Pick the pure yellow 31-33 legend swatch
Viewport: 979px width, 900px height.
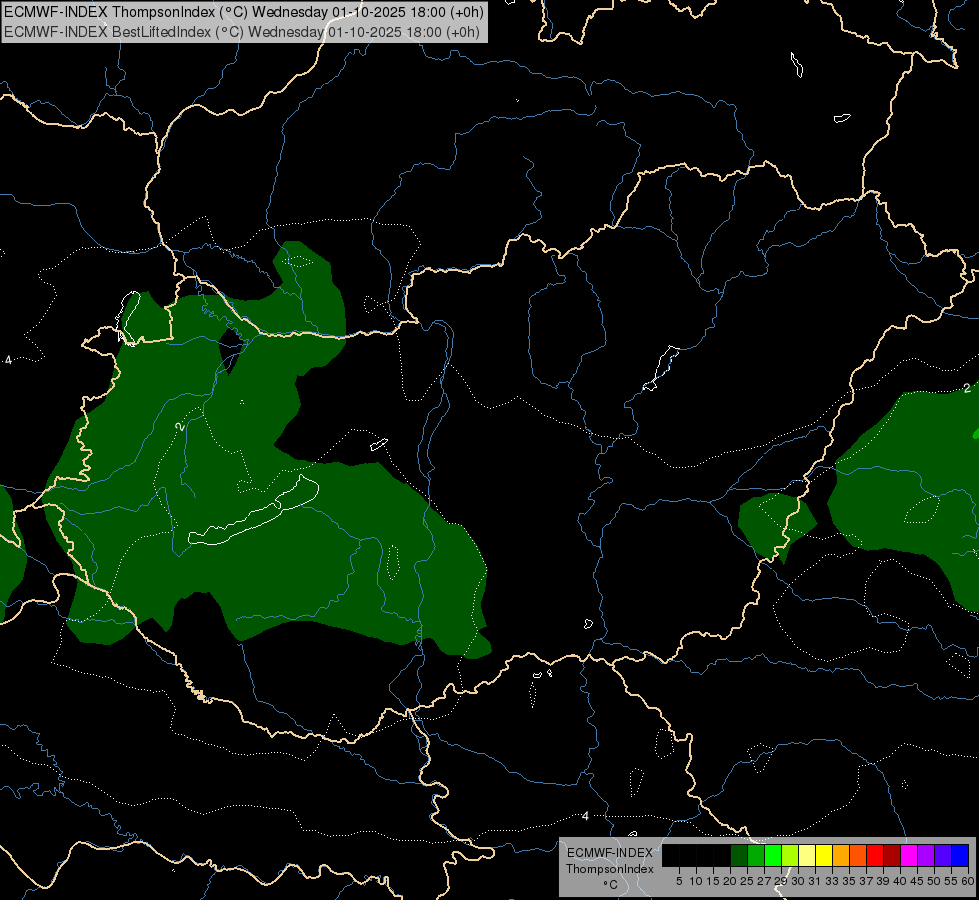824,855
